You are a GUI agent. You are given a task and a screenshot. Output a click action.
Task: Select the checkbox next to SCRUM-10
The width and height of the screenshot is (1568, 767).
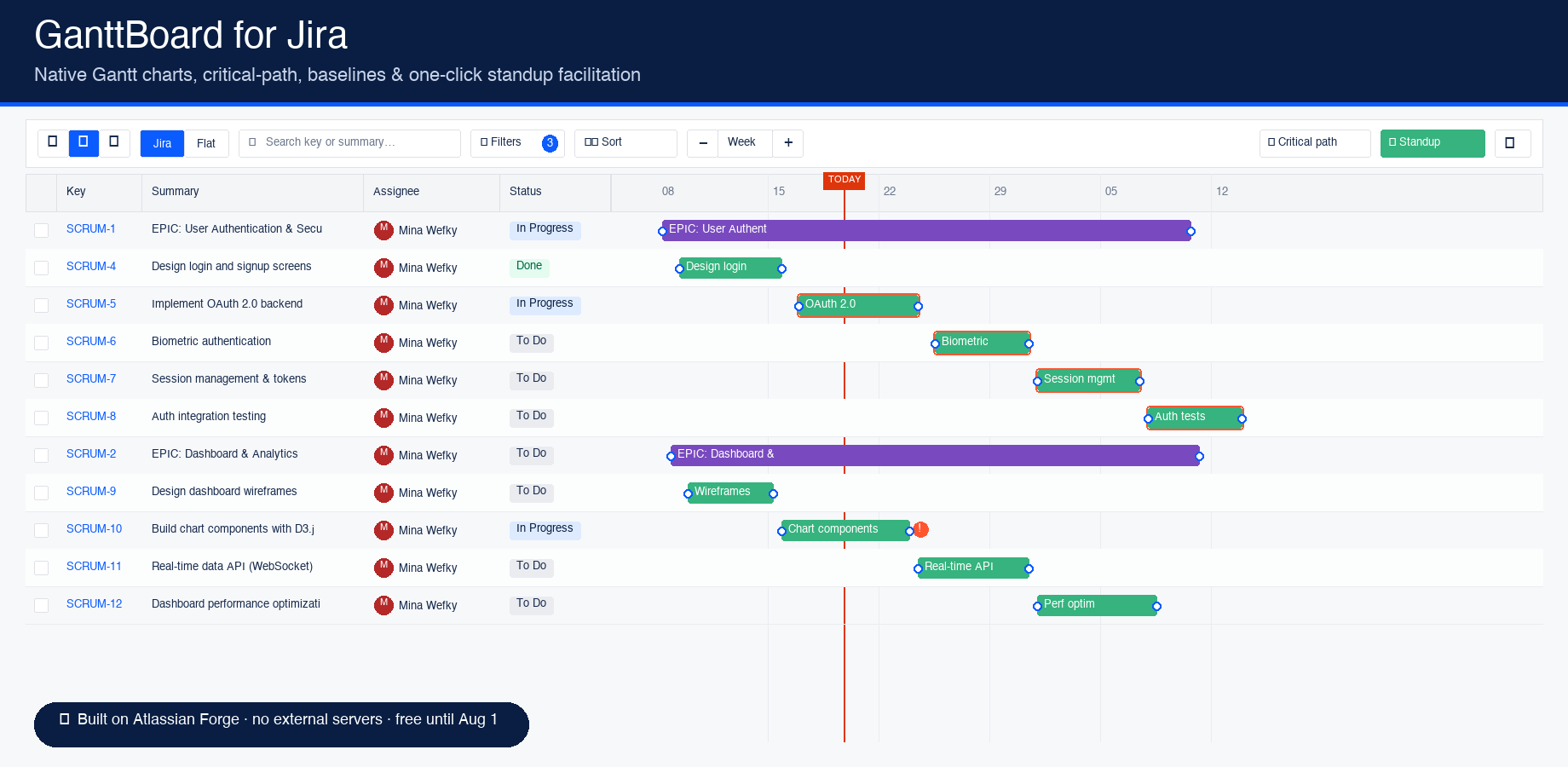click(x=41, y=530)
